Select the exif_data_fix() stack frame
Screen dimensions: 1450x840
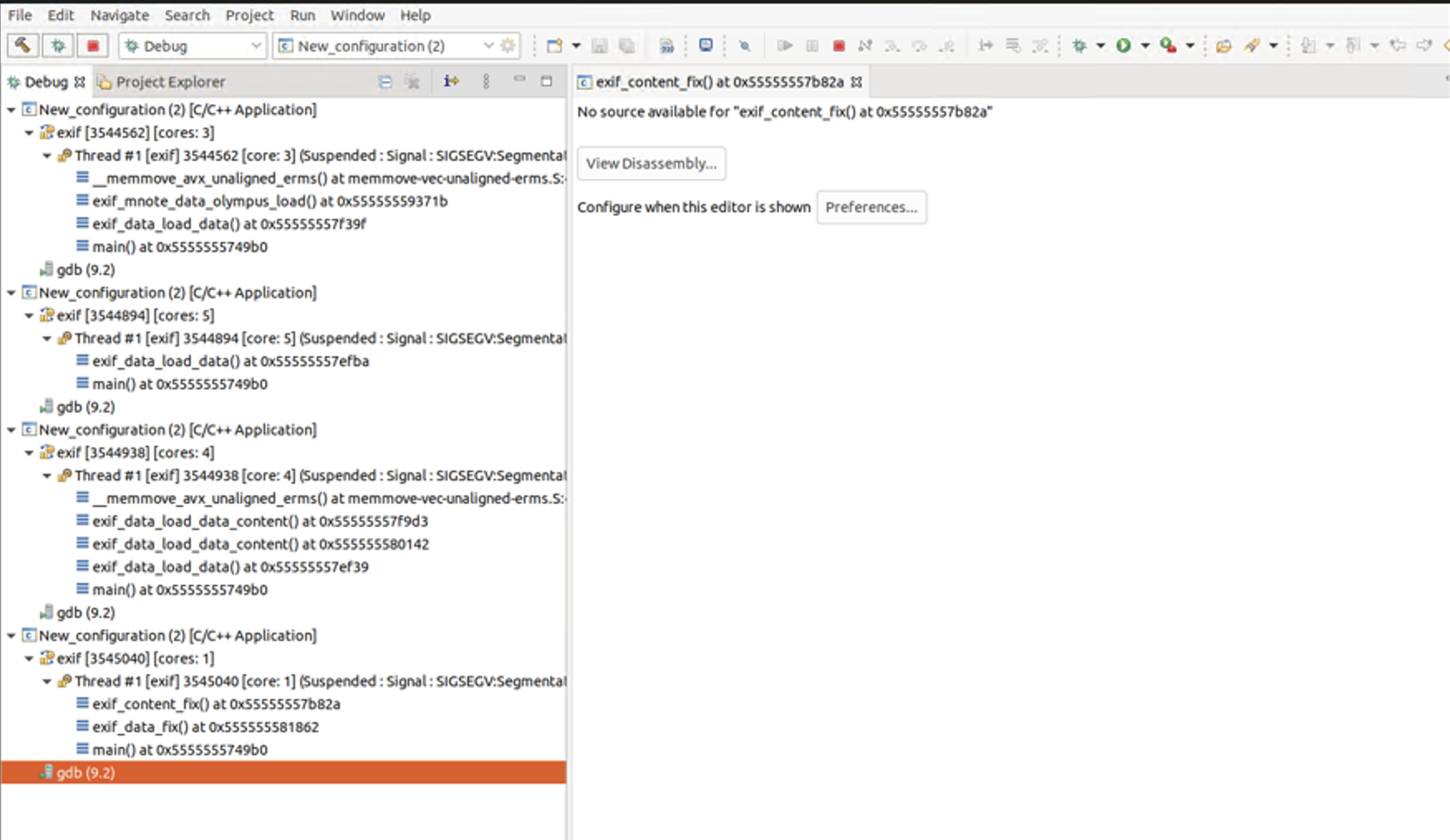click(x=205, y=727)
